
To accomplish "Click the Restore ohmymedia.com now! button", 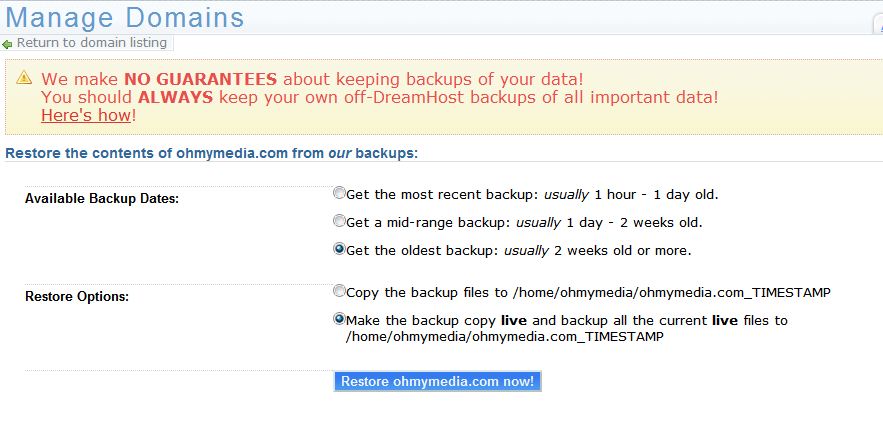I will click(x=438, y=381).
